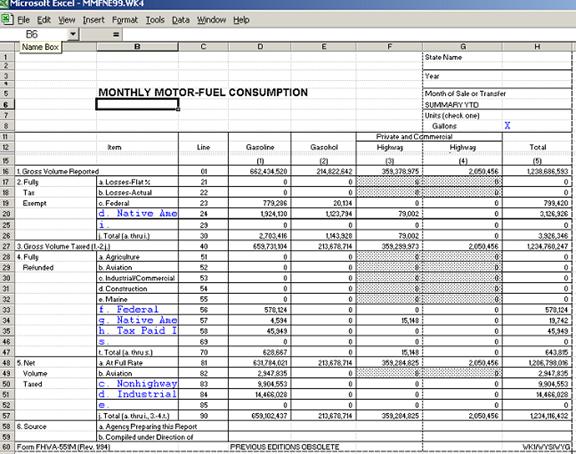Viewport: 576px width, 454px height.
Task: Open the Insert menu
Action: point(93,20)
